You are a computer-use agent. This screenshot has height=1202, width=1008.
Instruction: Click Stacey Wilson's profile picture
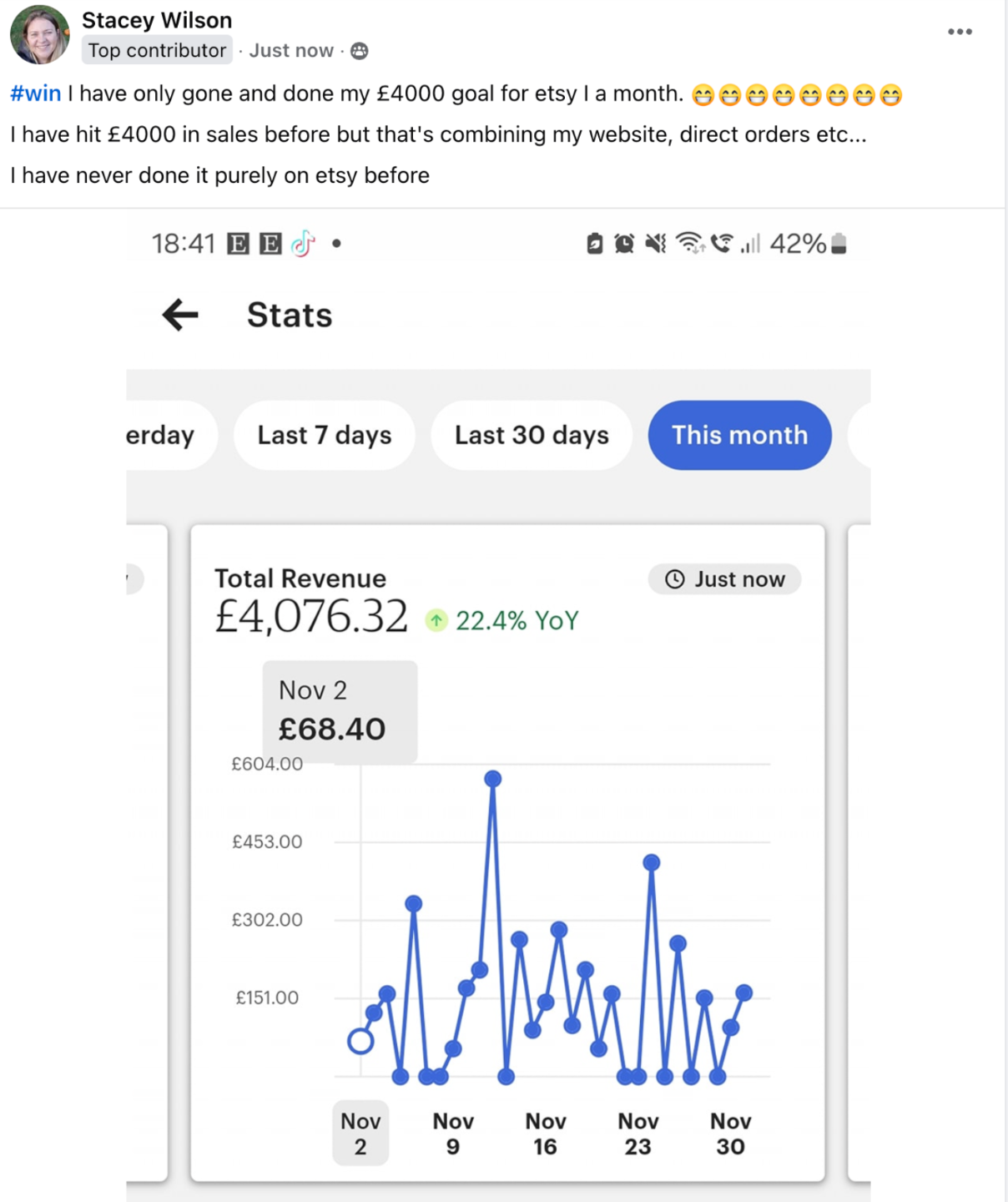click(39, 35)
